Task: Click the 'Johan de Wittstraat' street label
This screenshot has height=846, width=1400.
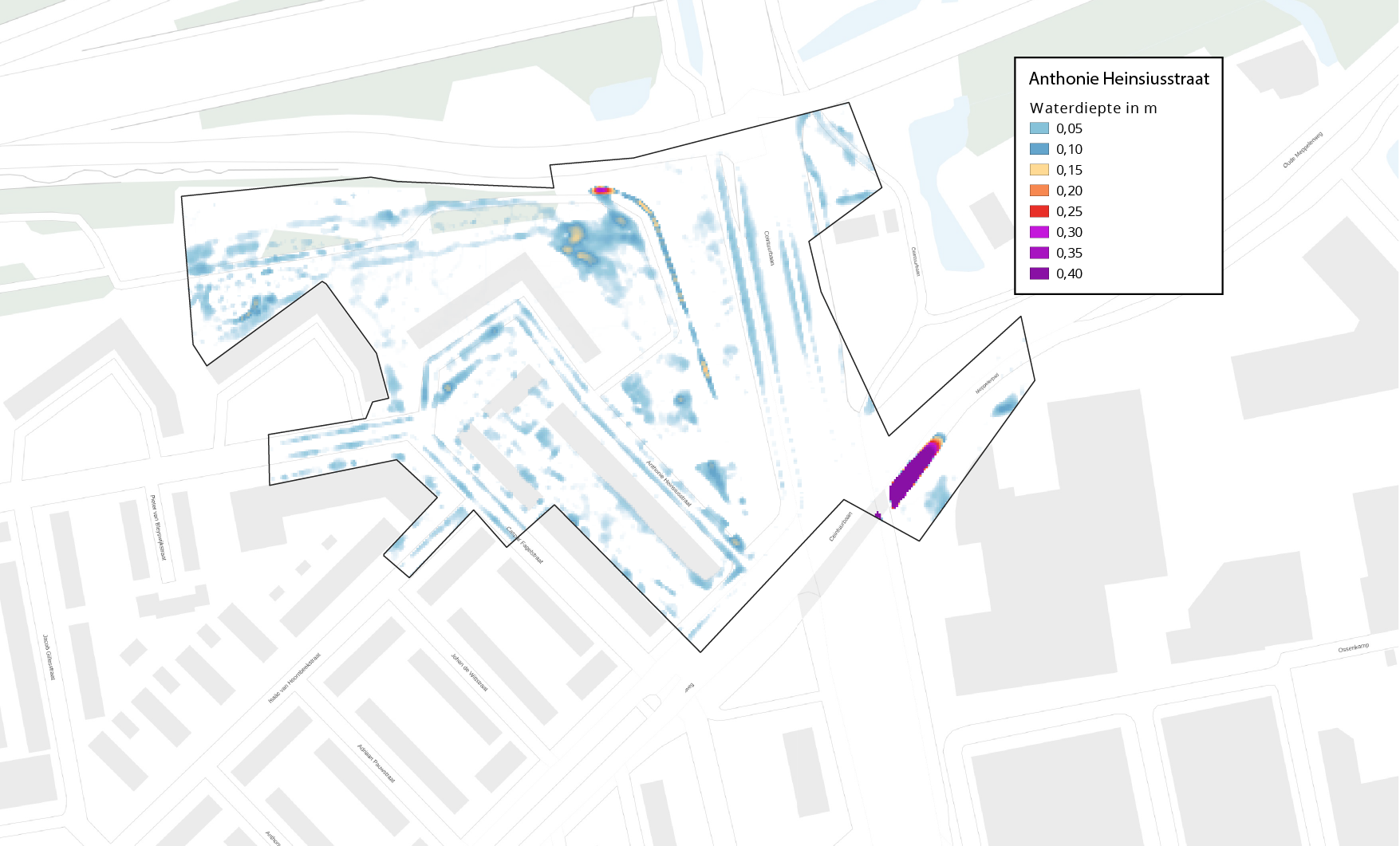Action: coord(469,672)
